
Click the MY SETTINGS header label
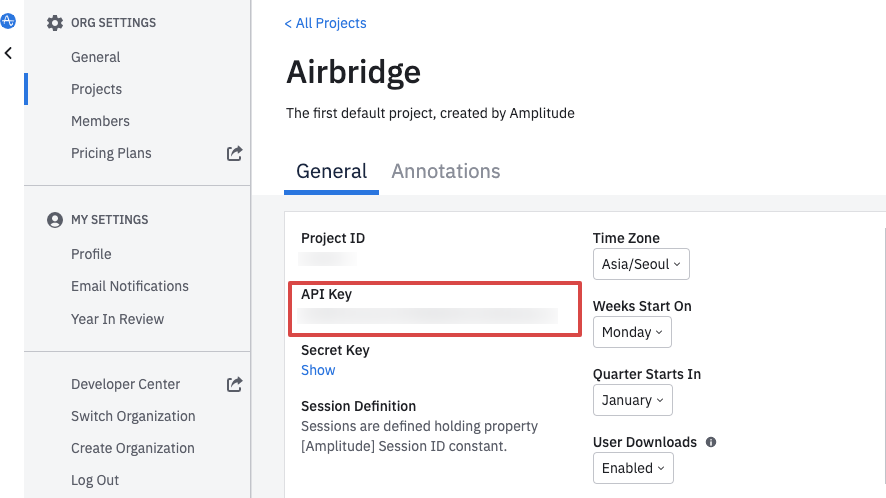(110, 220)
